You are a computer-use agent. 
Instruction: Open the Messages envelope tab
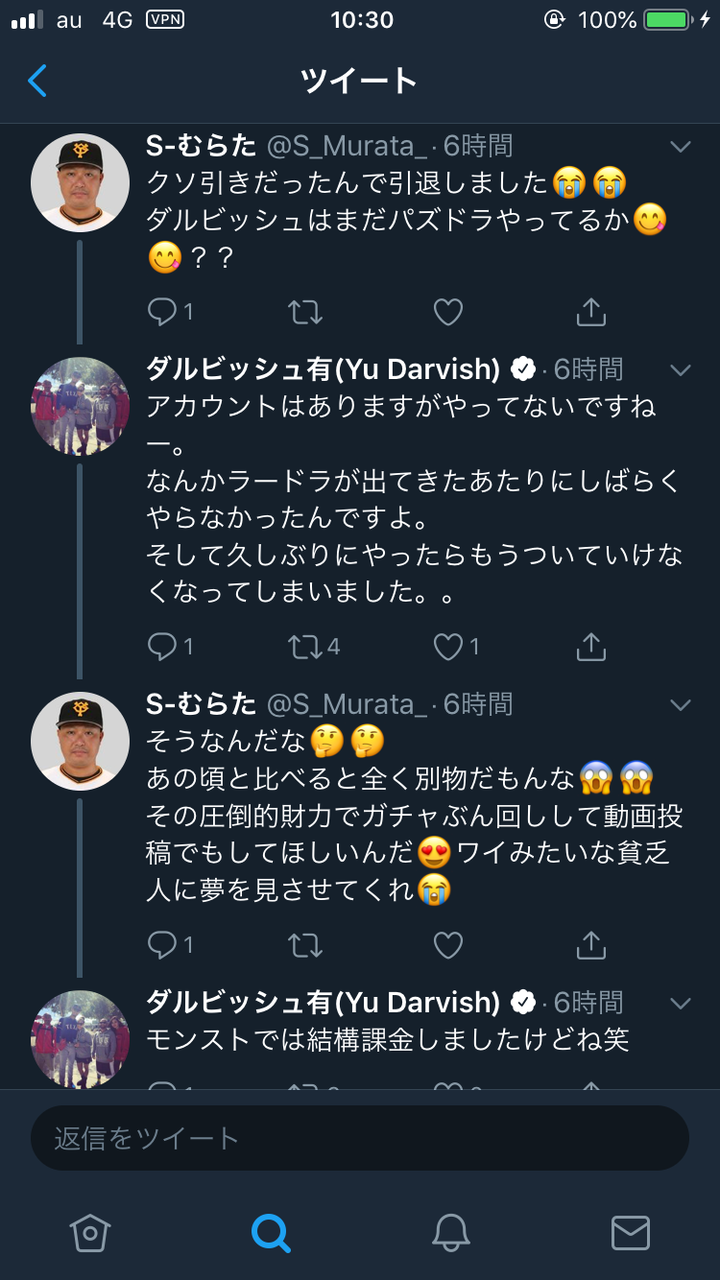tap(630, 1233)
